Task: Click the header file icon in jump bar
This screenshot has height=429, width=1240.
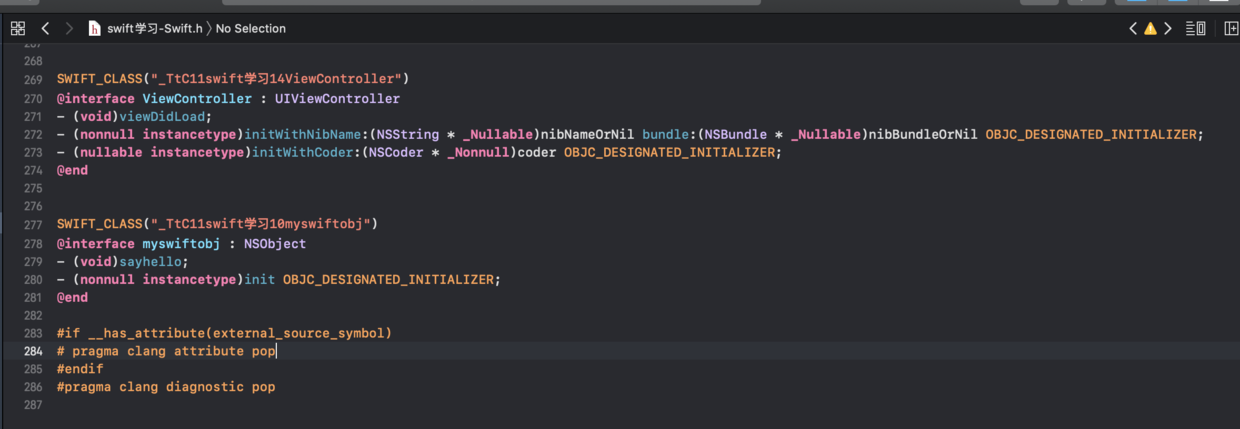Action: [x=95, y=28]
